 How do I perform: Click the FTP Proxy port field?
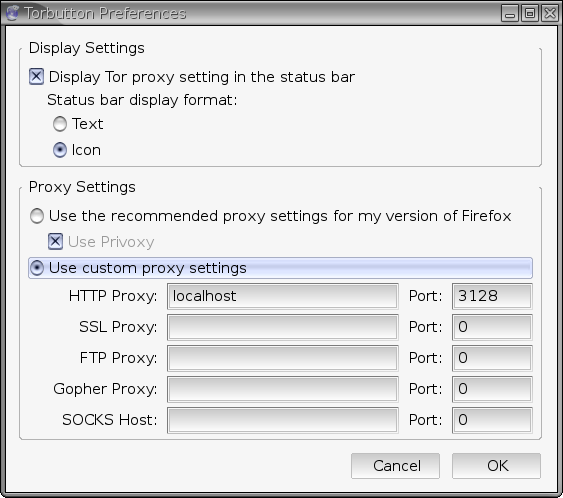click(492, 358)
